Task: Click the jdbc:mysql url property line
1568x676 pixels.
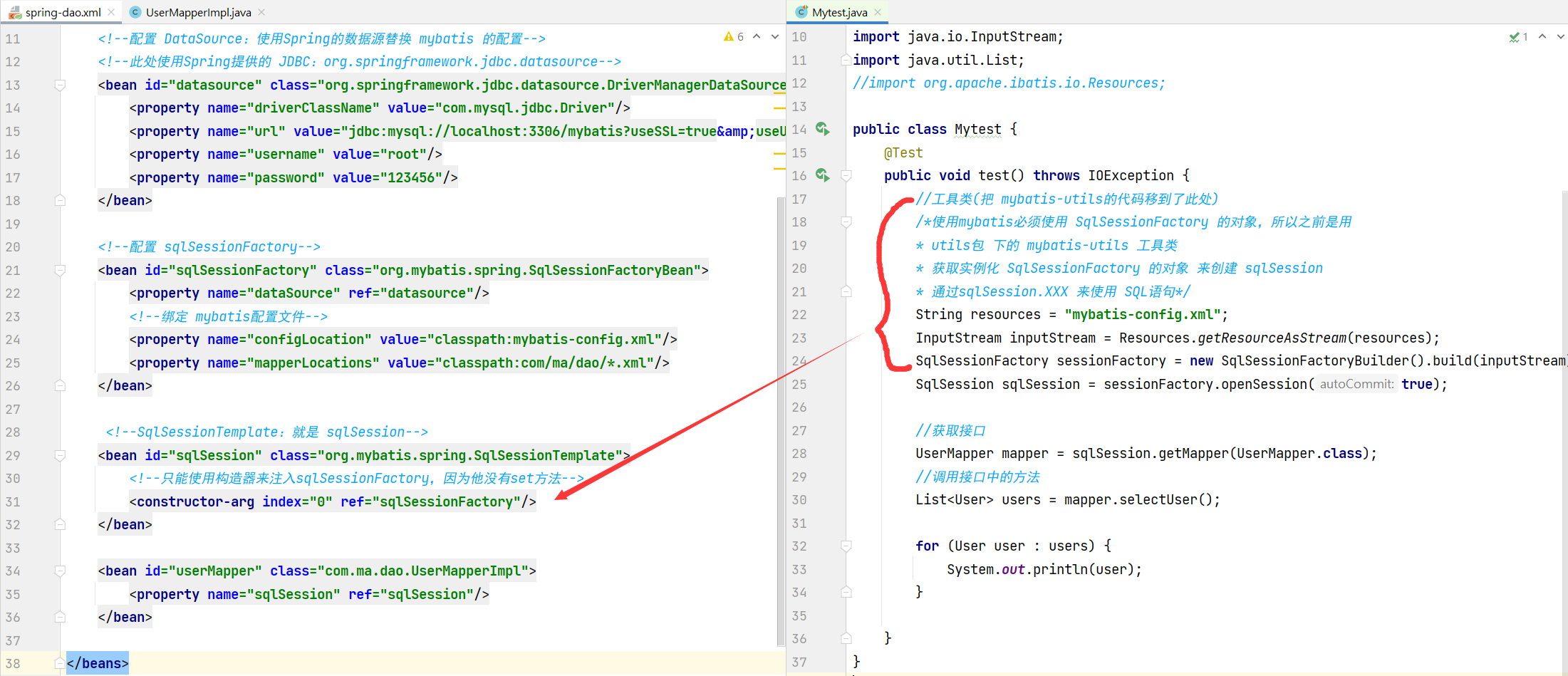Action: [x=457, y=132]
